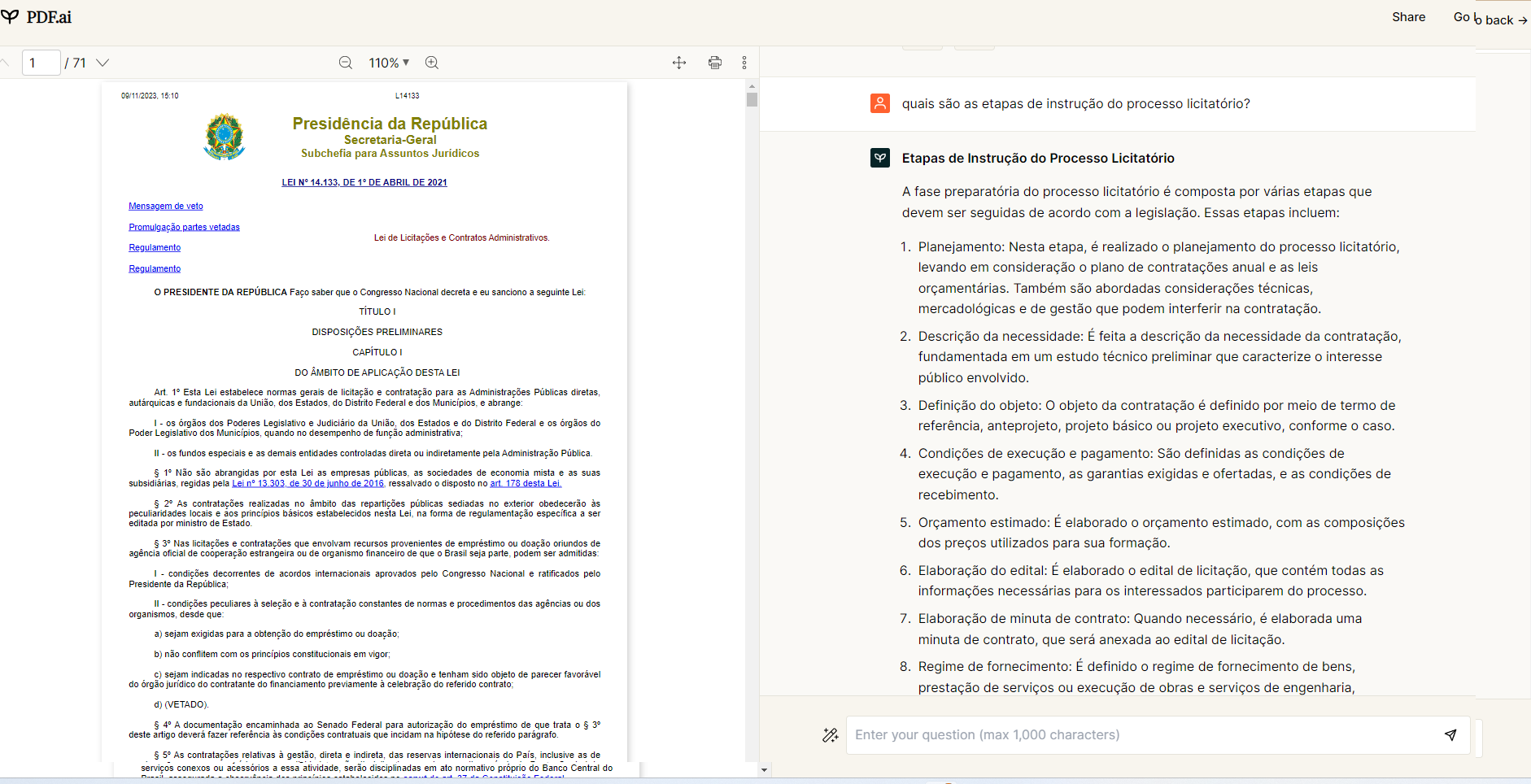Click Share at the top right

[1408, 16]
